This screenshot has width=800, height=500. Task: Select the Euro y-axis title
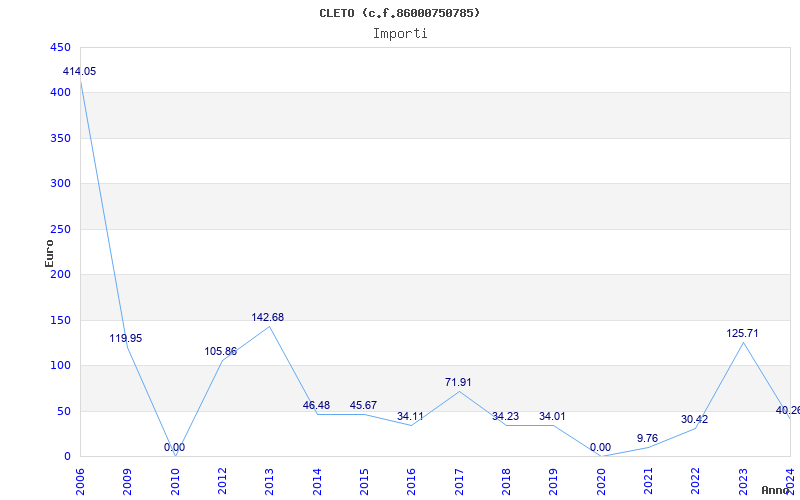pyautogui.click(x=49, y=254)
